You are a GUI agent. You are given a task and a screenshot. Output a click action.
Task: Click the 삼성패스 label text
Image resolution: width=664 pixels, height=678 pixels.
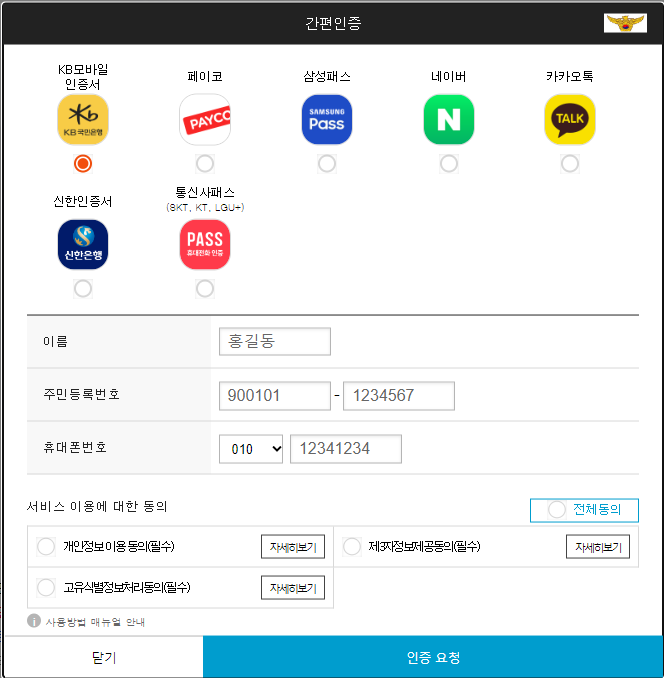click(327, 77)
